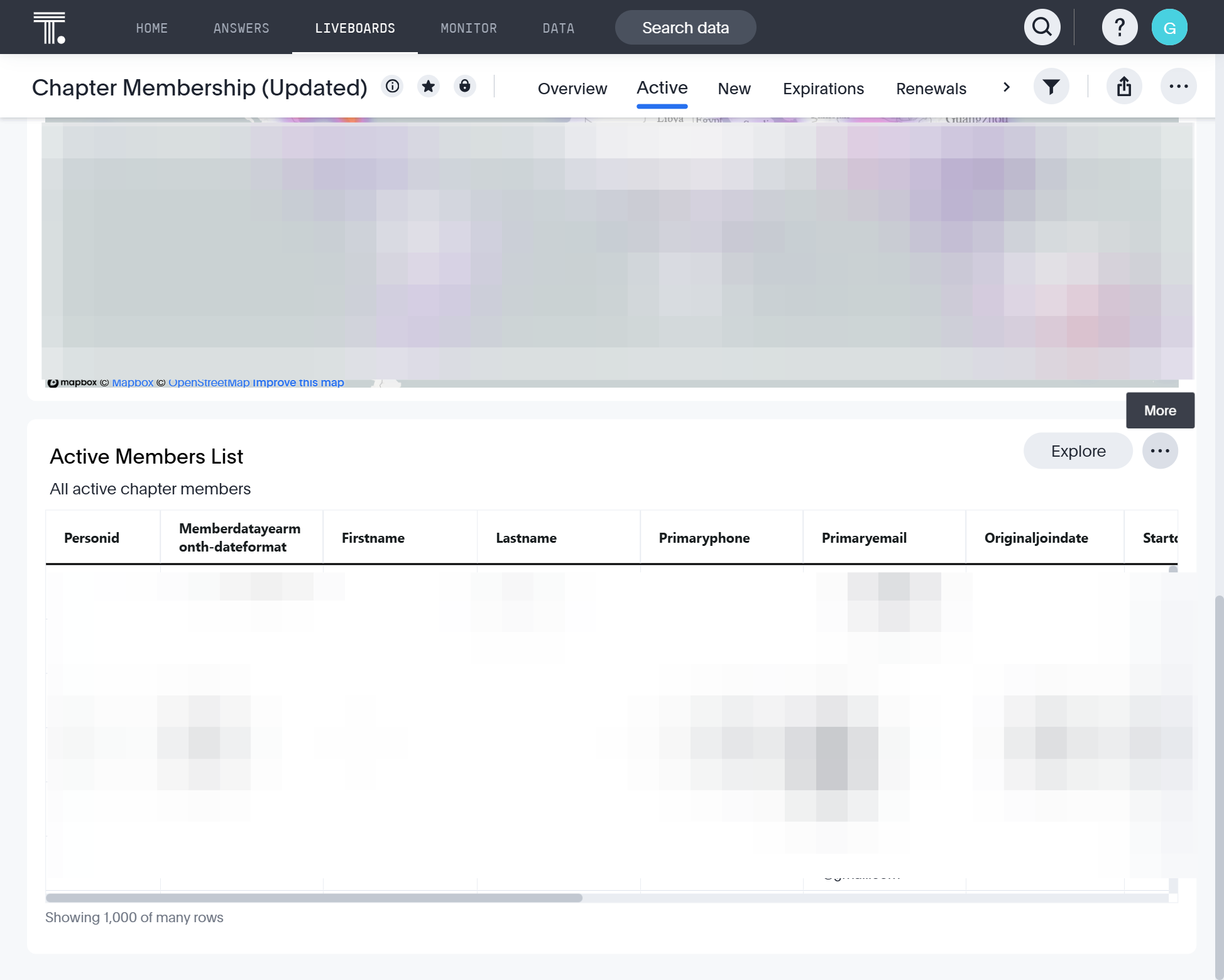
Task: Click the Originaljoindate column header
Action: (1045, 538)
